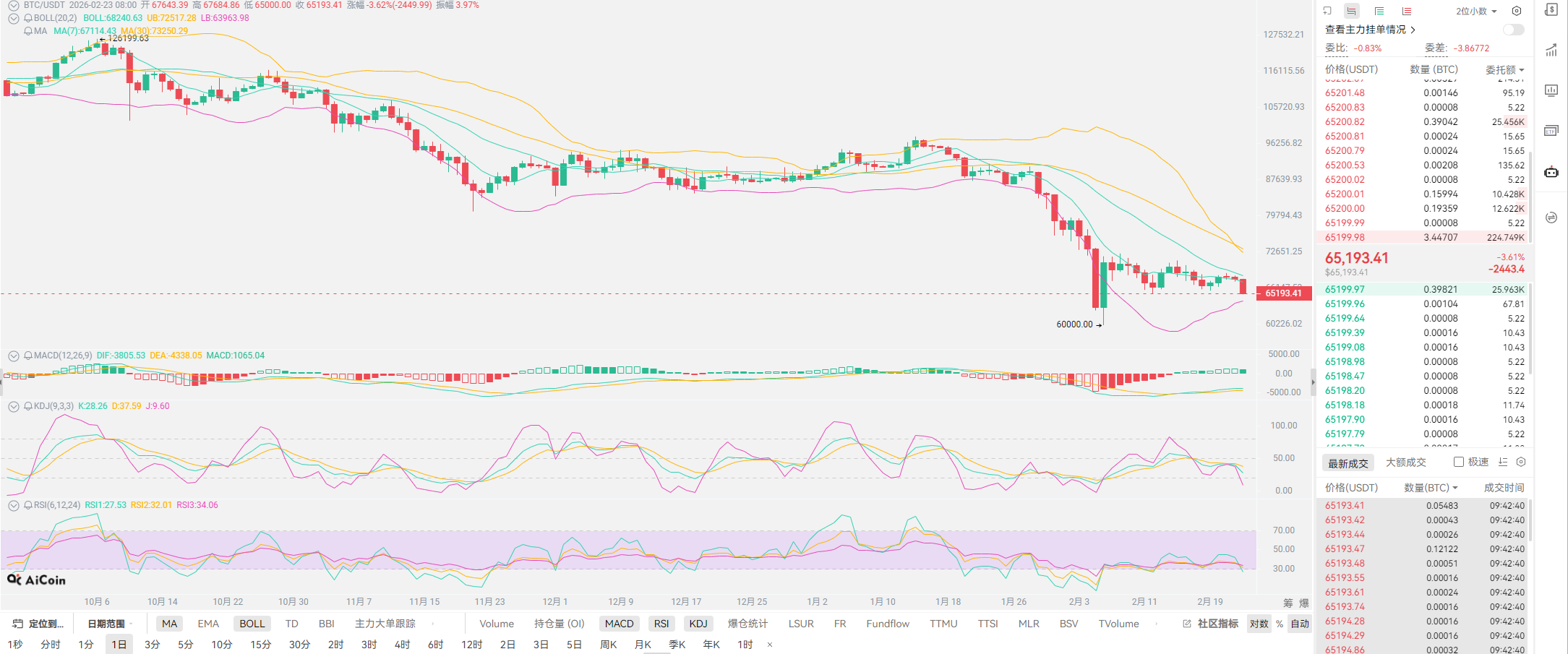
Task: Show only sell orders in order book
Action: click(1406, 11)
